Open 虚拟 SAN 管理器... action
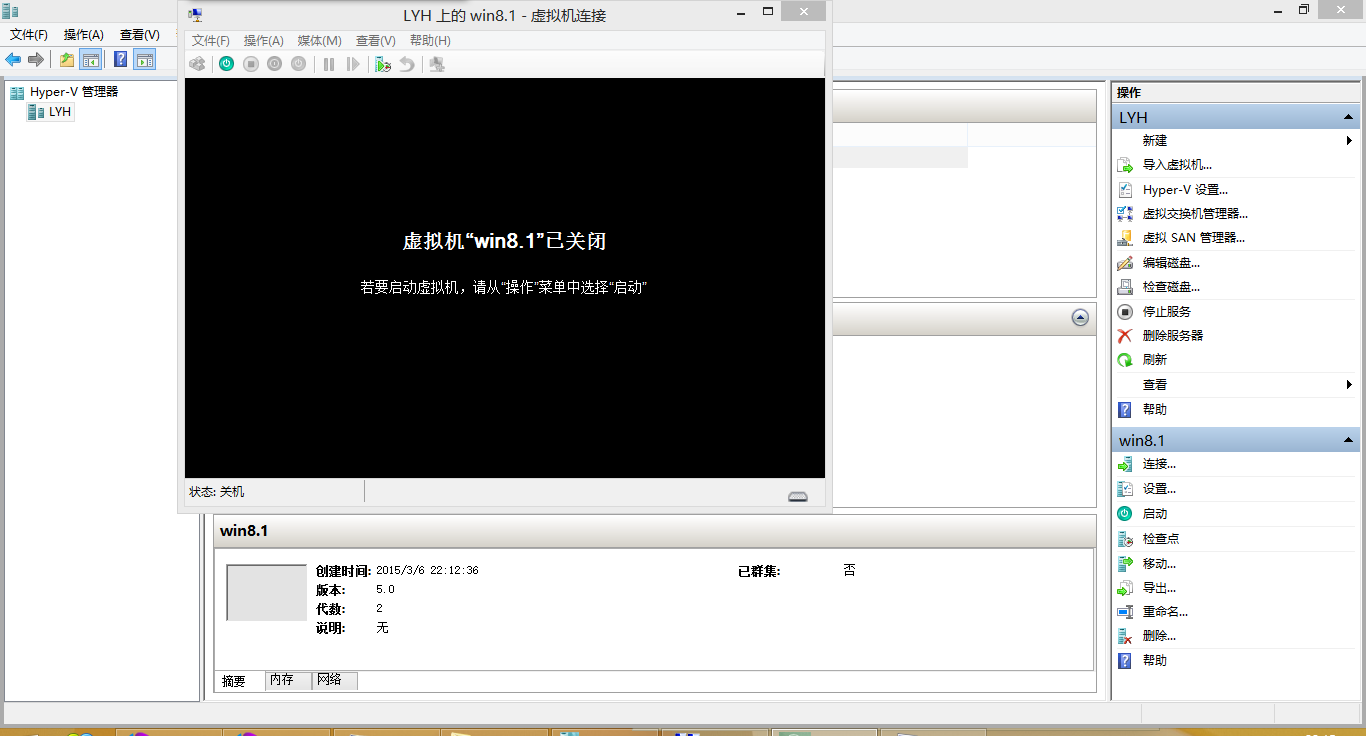 coord(1193,238)
